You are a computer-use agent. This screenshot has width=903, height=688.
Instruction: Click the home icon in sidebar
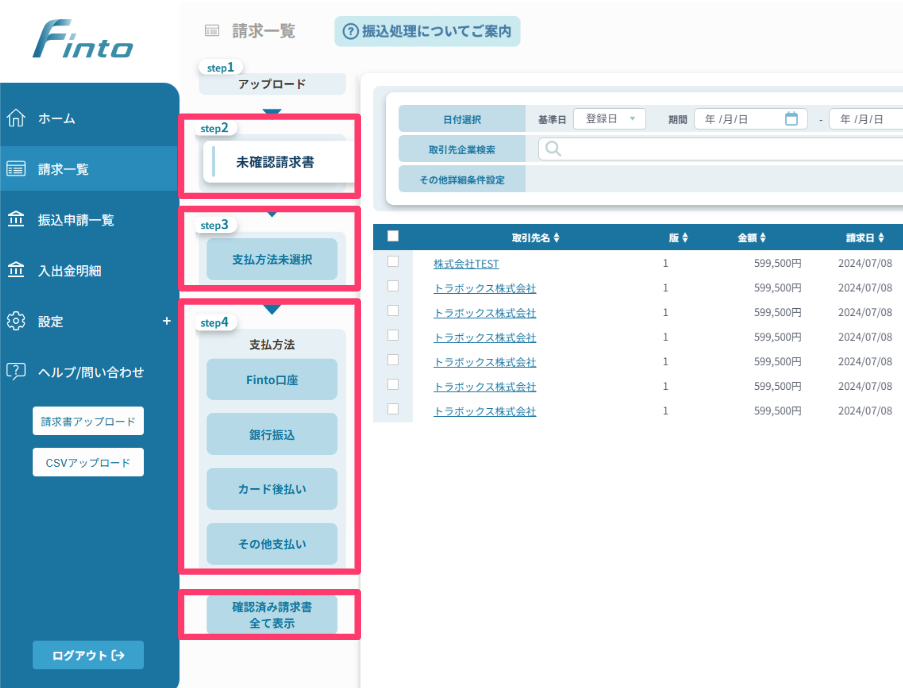tap(16, 119)
